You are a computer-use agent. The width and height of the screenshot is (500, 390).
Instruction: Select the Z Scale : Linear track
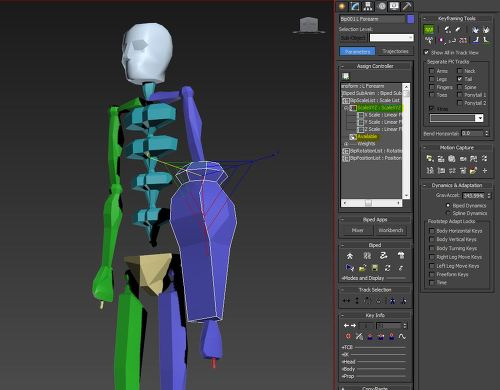[383, 129]
